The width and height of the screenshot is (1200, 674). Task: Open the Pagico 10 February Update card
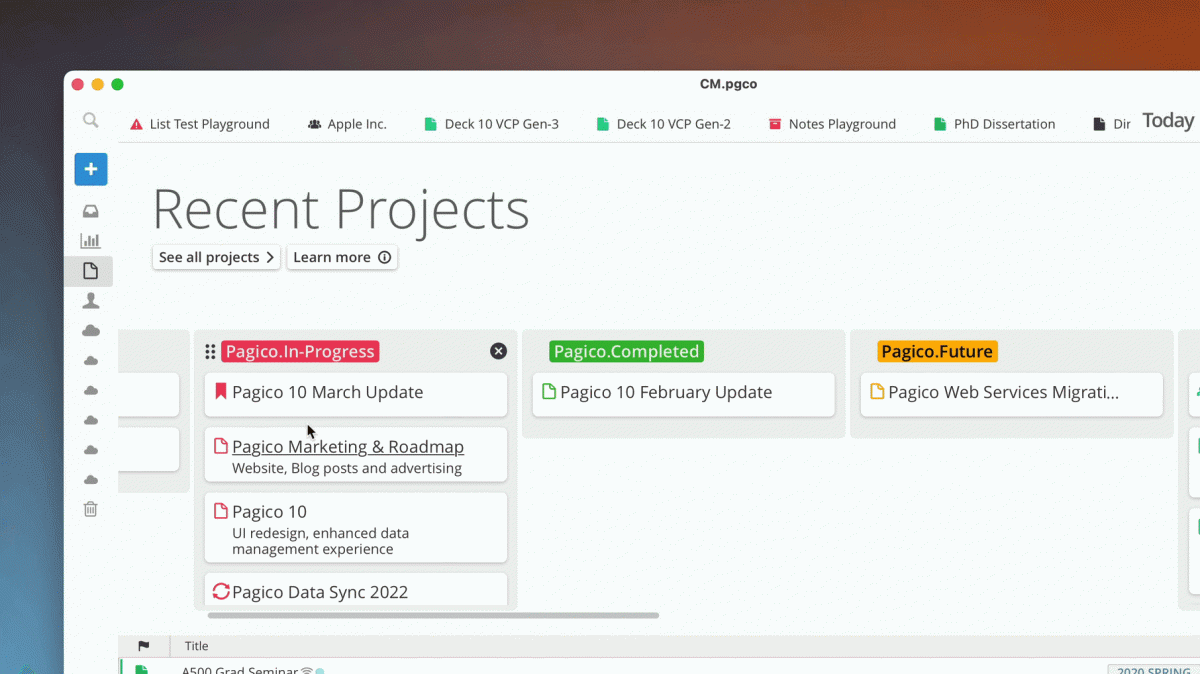point(666,392)
